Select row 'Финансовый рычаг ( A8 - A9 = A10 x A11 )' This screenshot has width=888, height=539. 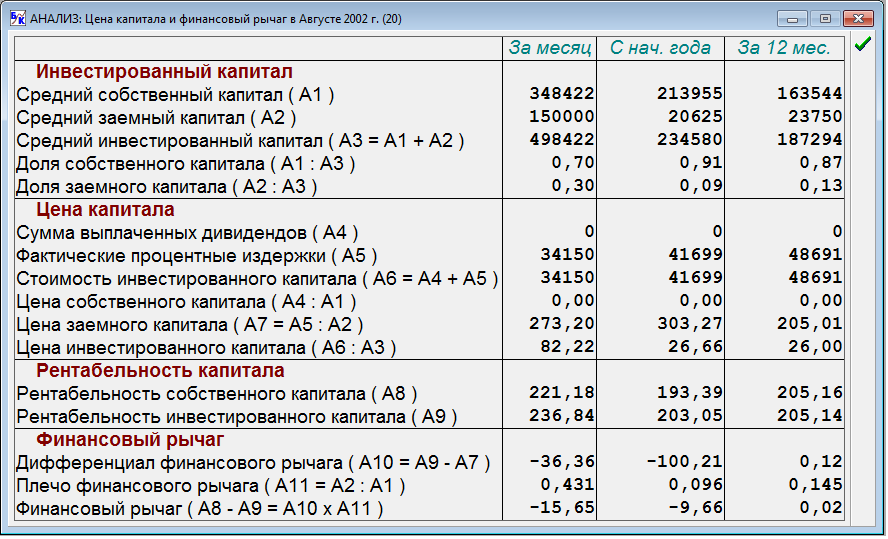pos(429,509)
